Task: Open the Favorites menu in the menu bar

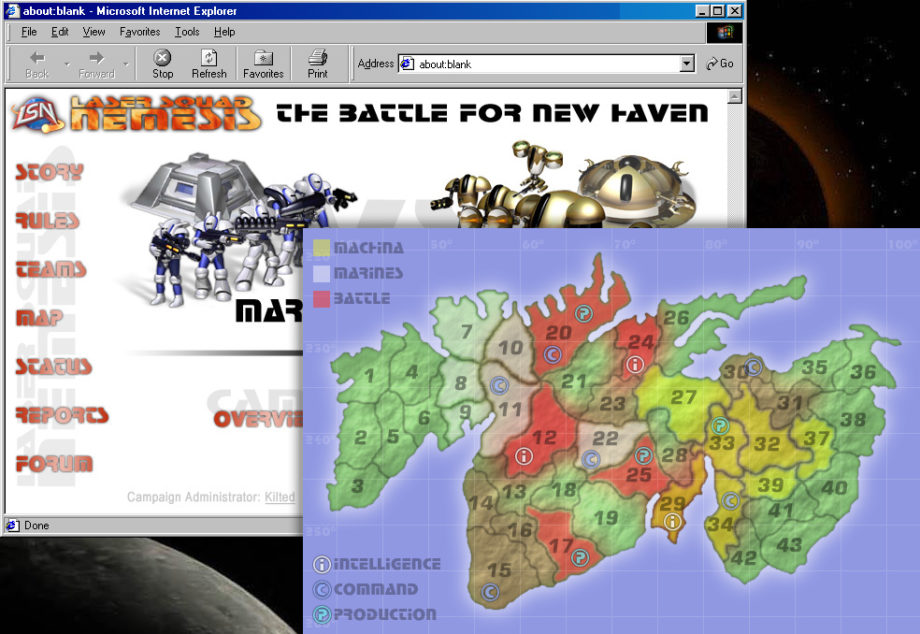Action: point(140,32)
